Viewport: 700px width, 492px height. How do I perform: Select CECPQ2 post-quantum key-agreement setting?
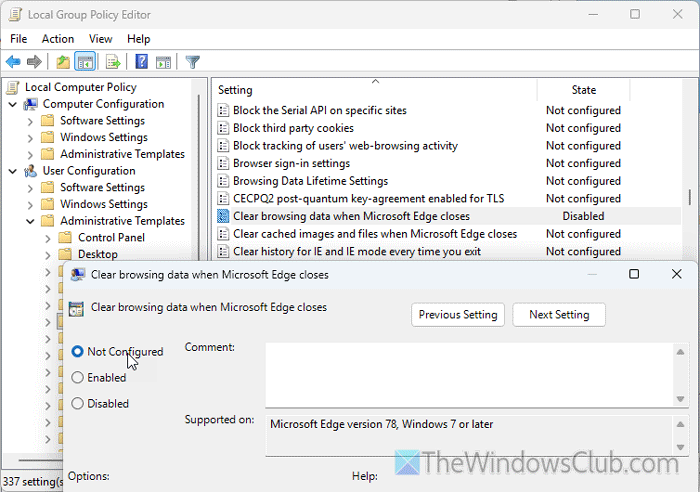coord(369,199)
